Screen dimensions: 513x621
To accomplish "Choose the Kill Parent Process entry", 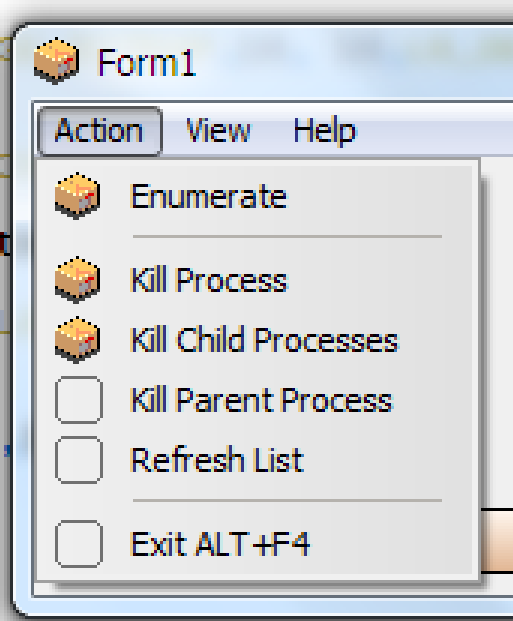I will [255, 400].
